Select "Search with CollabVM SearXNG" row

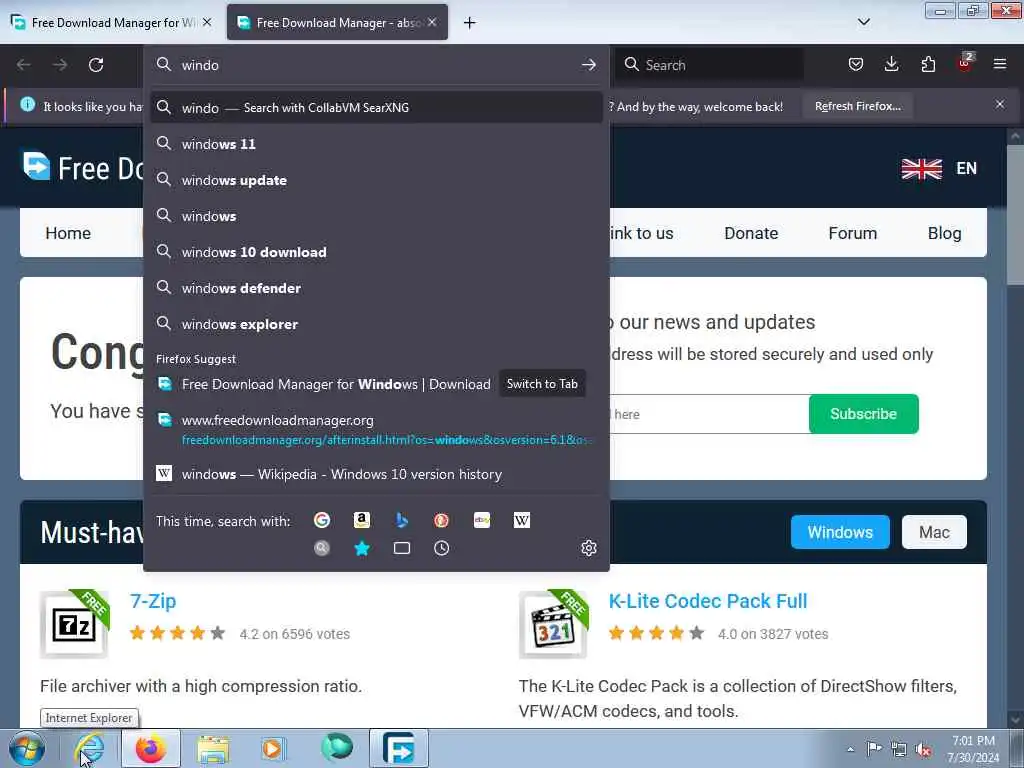click(x=376, y=108)
